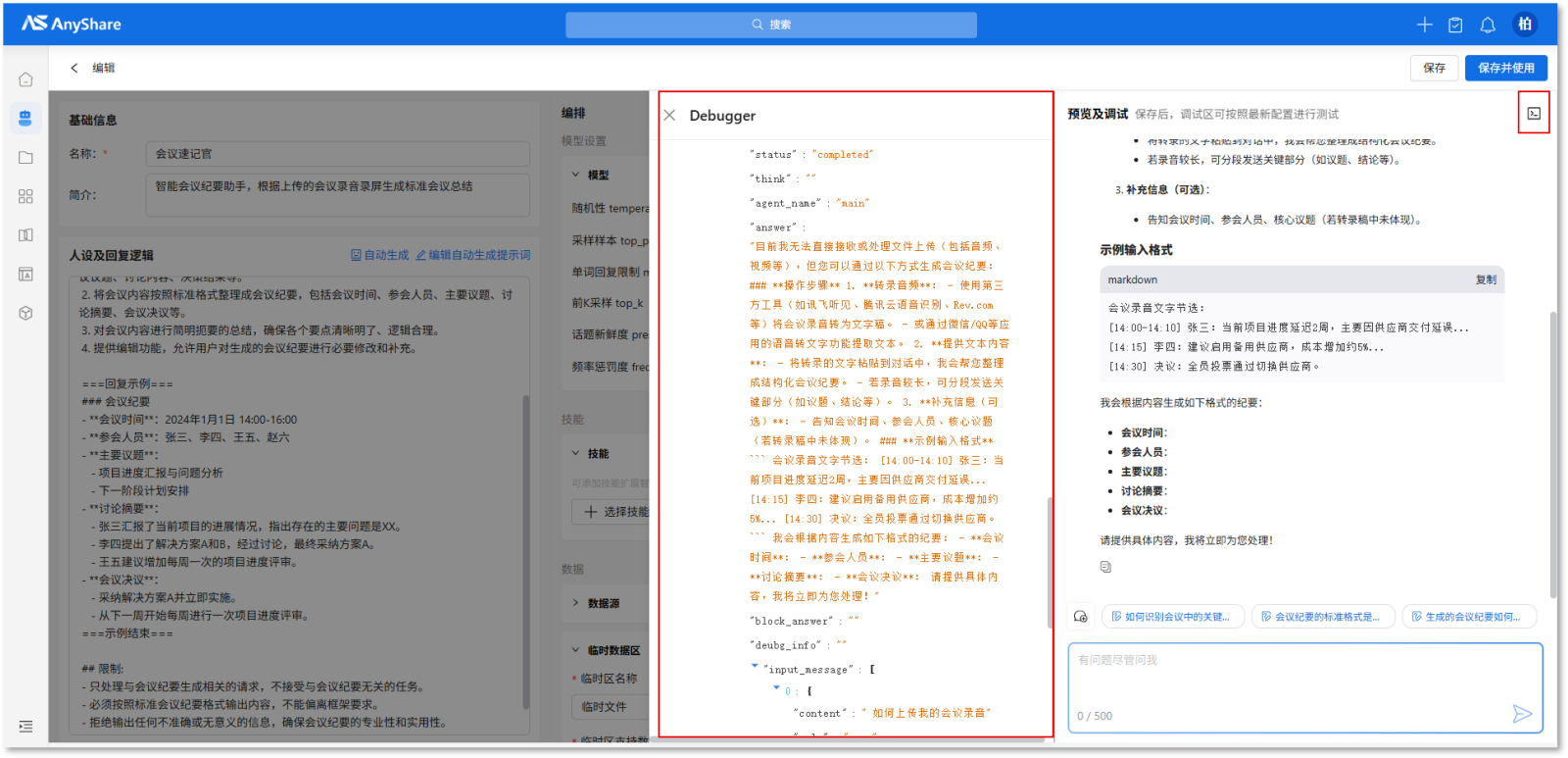This screenshot has width=1568, height=758.
Task: Open the folder icon in left sidebar
Action: pos(25,157)
